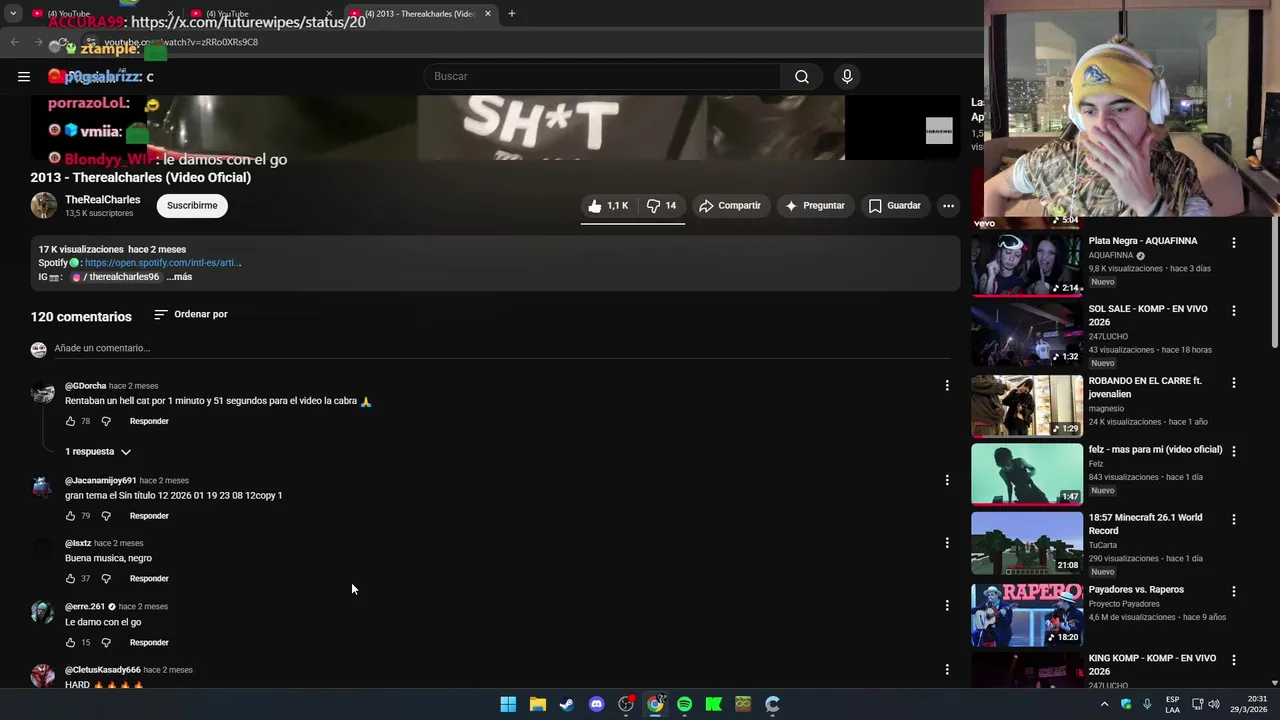1280x720 pixels.
Task: Click the Añade un comentario field
Action: pyautogui.click(x=502, y=348)
